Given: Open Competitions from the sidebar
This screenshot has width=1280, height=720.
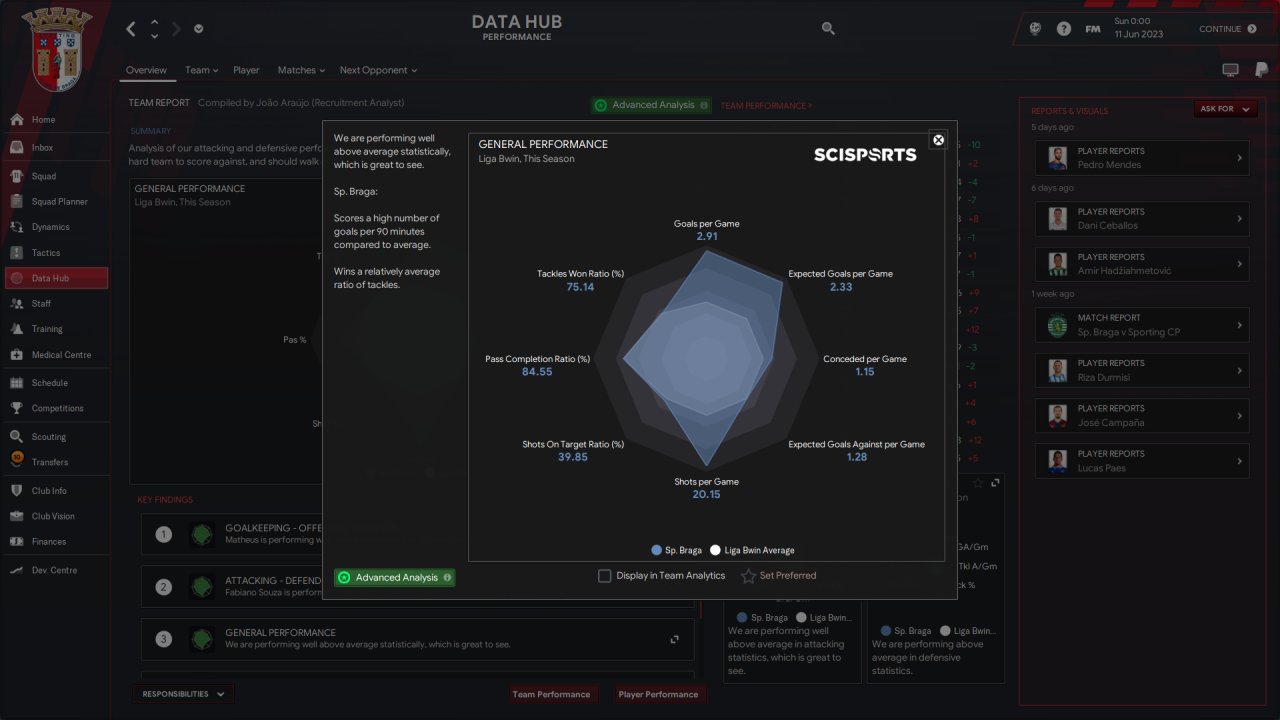Looking at the screenshot, I should coord(55,408).
